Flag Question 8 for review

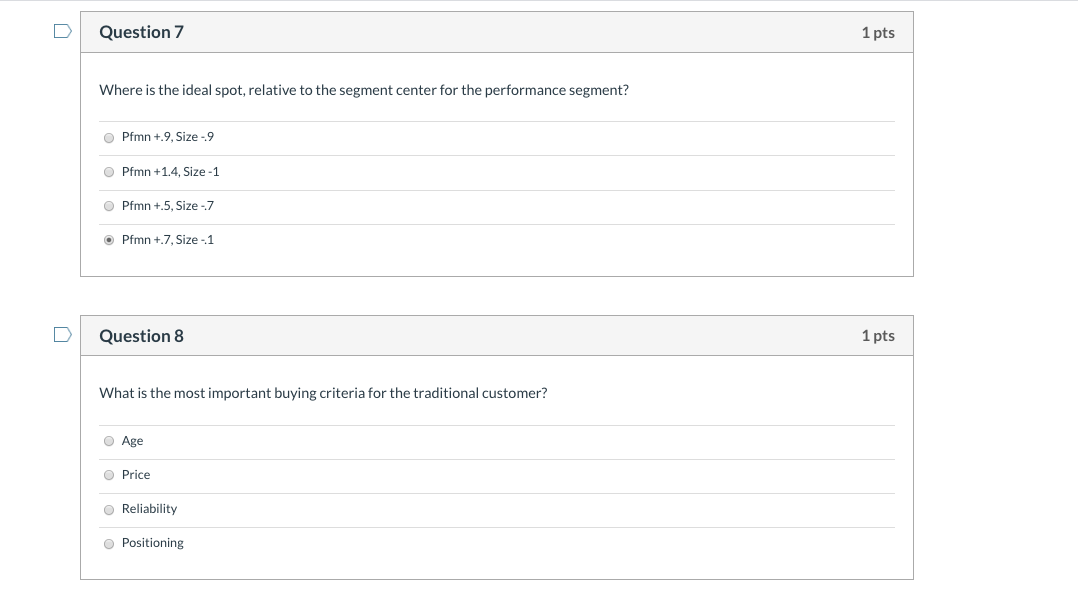[63, 333]
